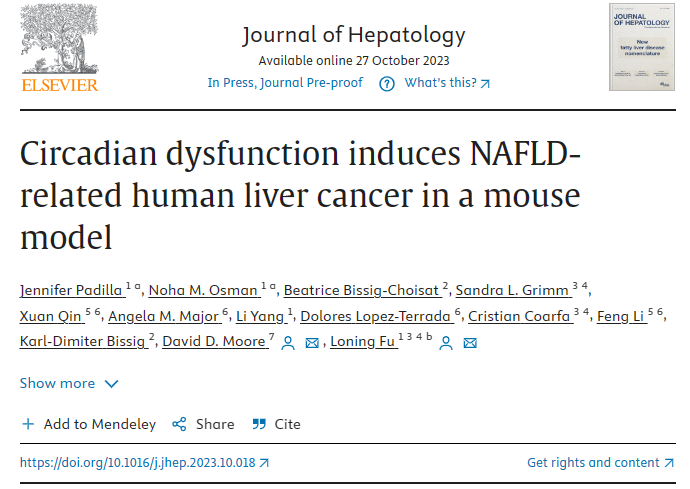This screenshot has height=489, width=690.
Task: Click the Add to Mendeley button
Action: pyautogui.click(x=89, y=424)
